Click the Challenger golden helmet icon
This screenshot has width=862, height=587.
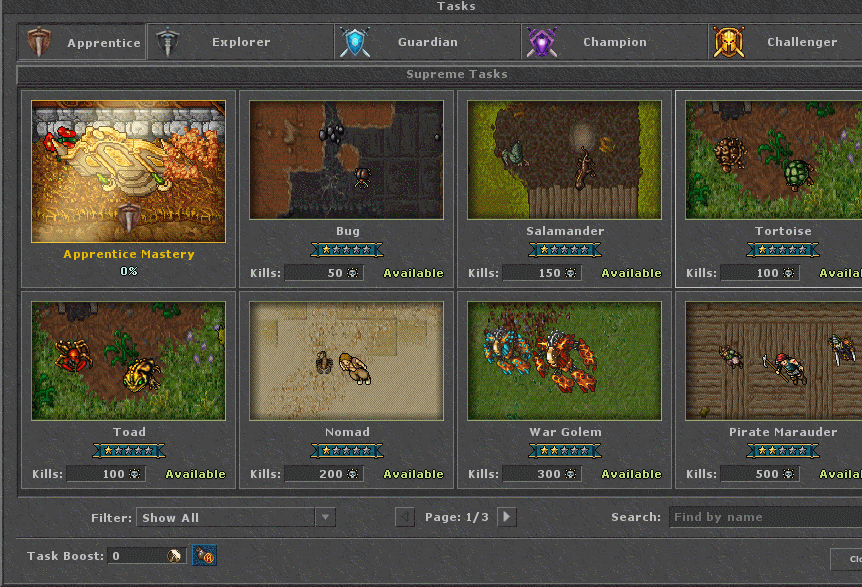(729, 42)
